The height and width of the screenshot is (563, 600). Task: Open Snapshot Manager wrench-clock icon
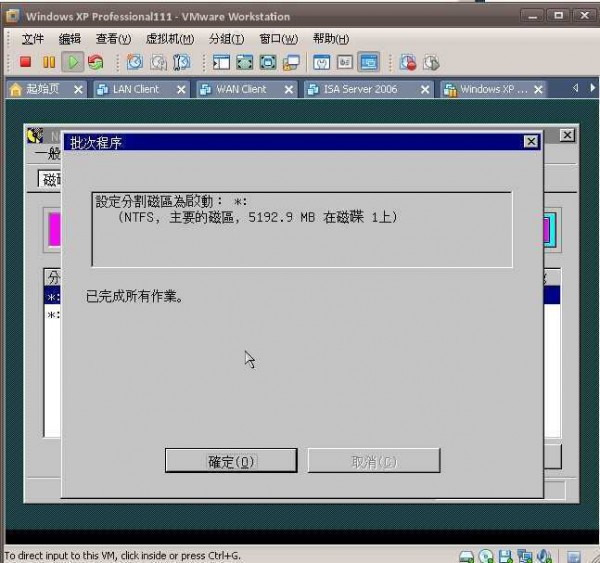coord(181,62)
